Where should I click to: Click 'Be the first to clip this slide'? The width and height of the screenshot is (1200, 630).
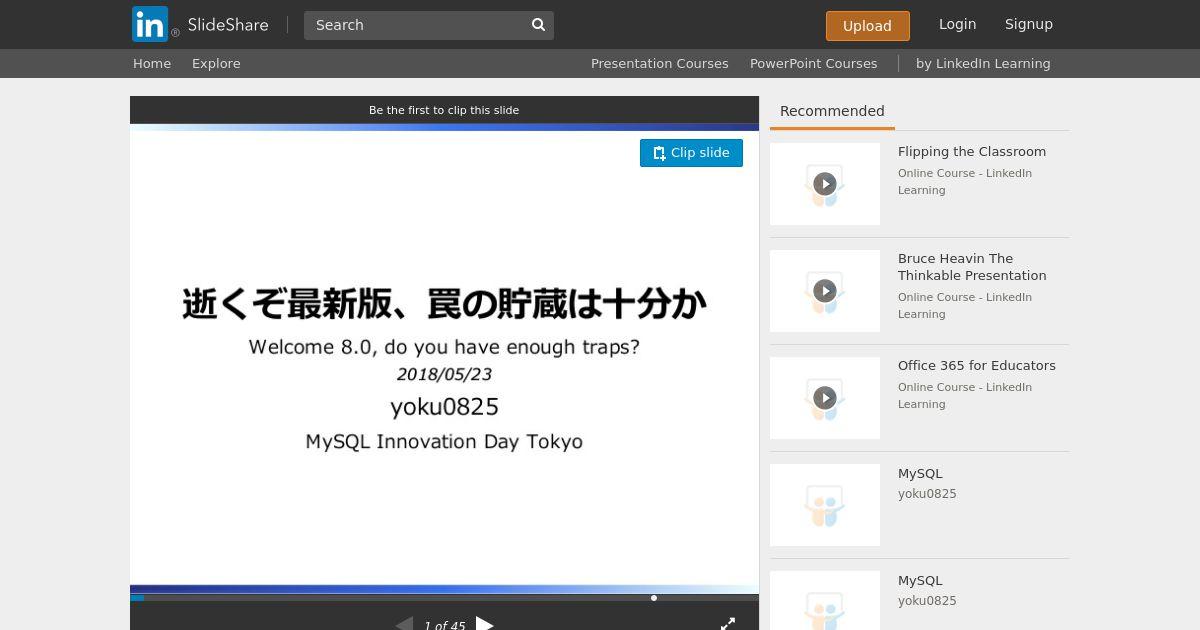click(x=444, y=110)
